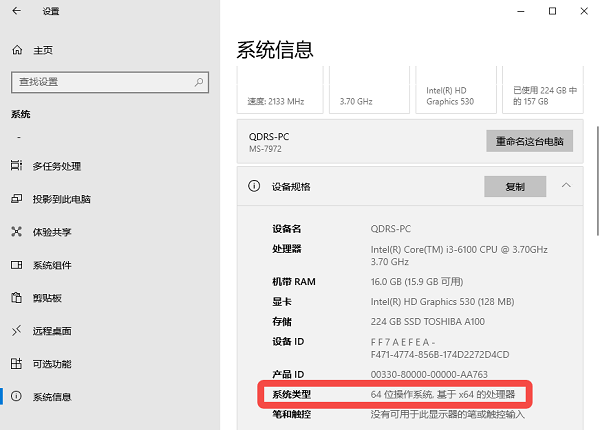
Task: Click the 设备 ID value
Action: coord(440,348)
